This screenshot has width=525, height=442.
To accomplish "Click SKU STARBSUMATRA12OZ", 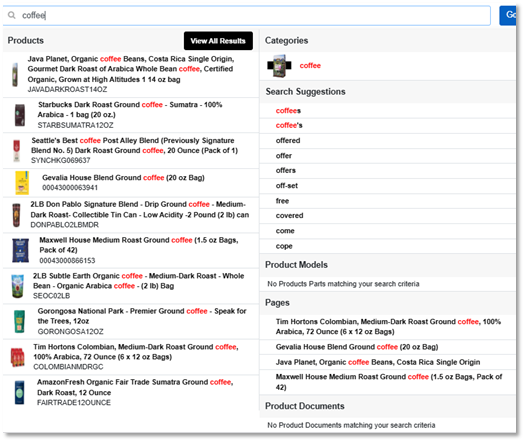I will [75, 125].
